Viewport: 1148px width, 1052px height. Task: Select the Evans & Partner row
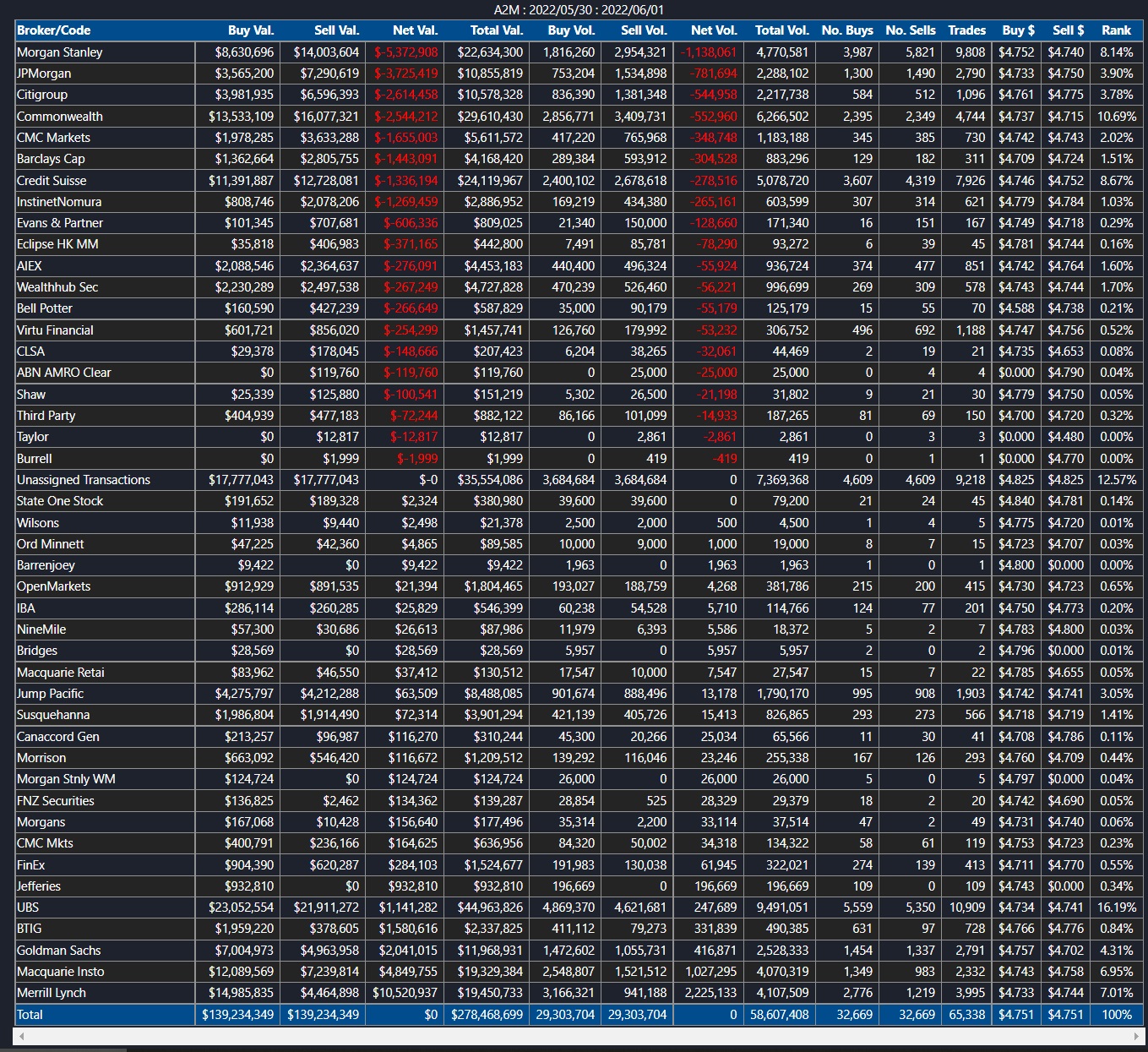(x=579, y=223)
